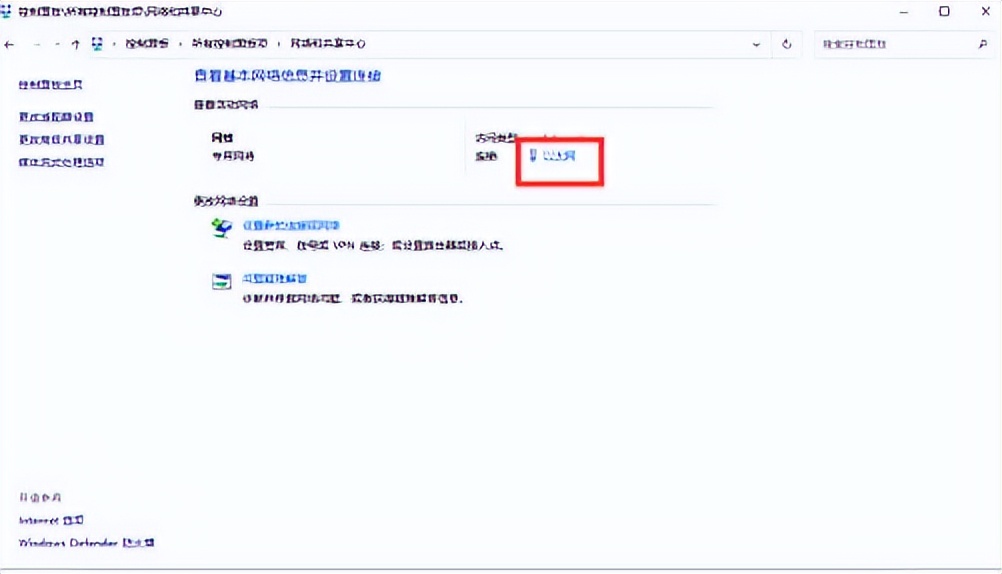Open the 以太网 connection link

coord(558,156)
